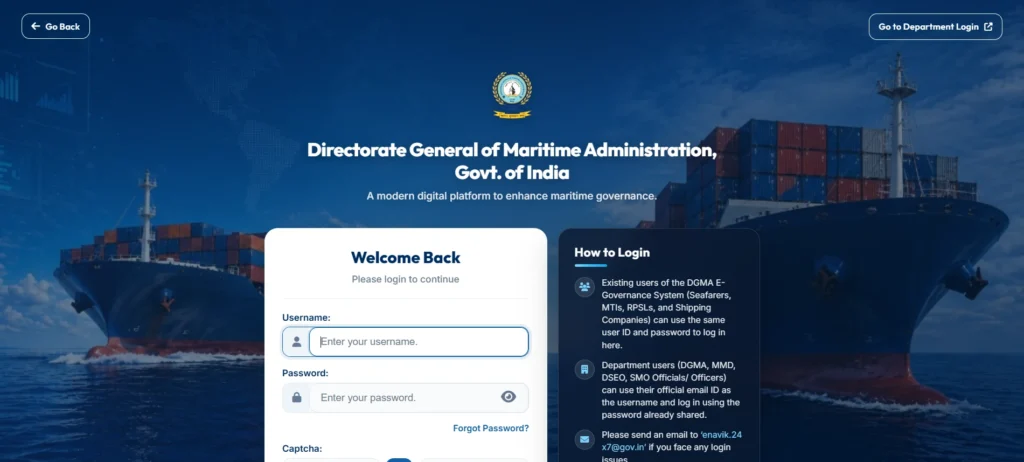The height and width of the screenshot is (462, 1024).
Task: Click the existing users group icon
Action: (x=584, y=287)
